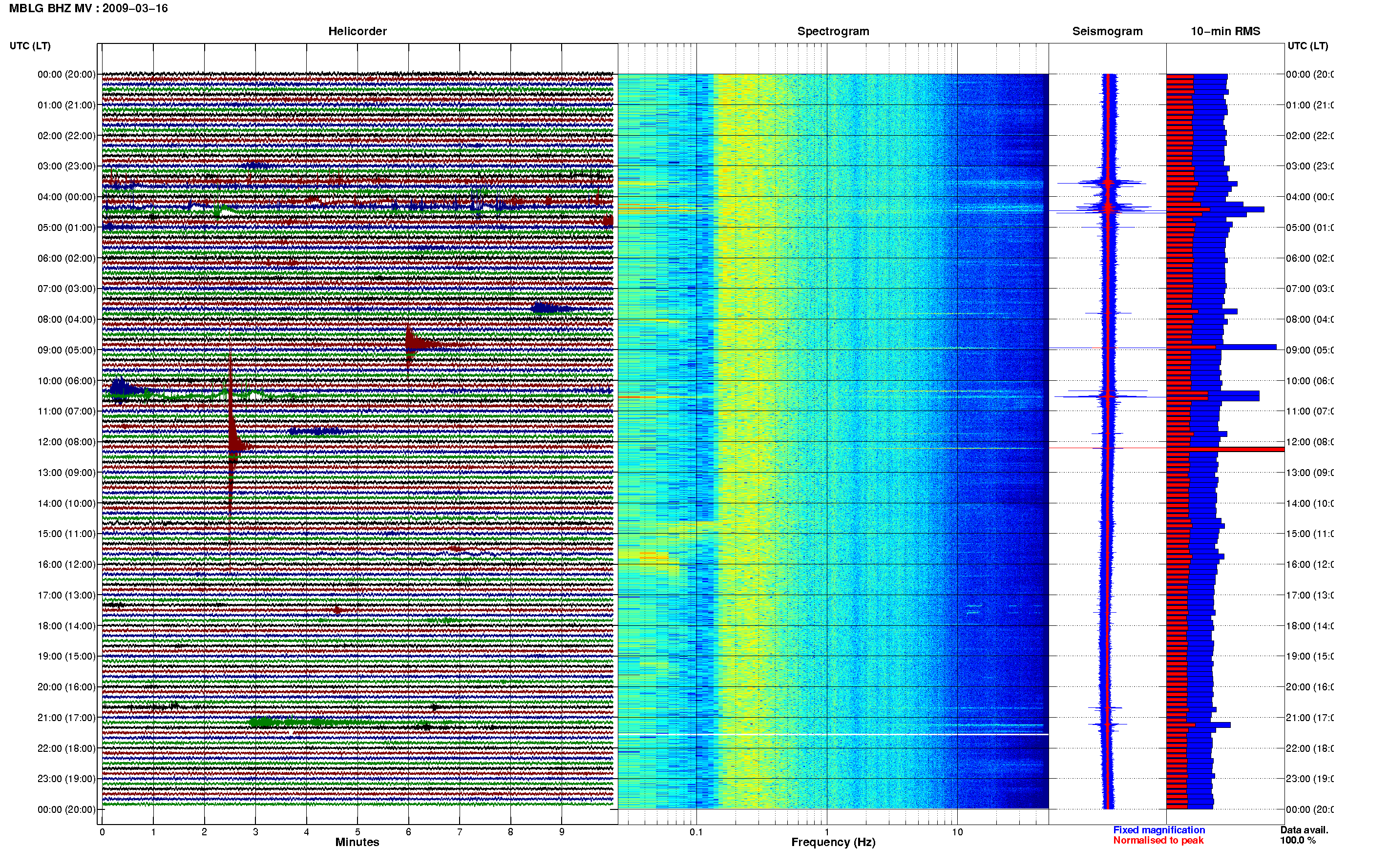Click the blue burst at start of 10:20 trace
Screen dimensions: 1389x868
click(120, 391)
